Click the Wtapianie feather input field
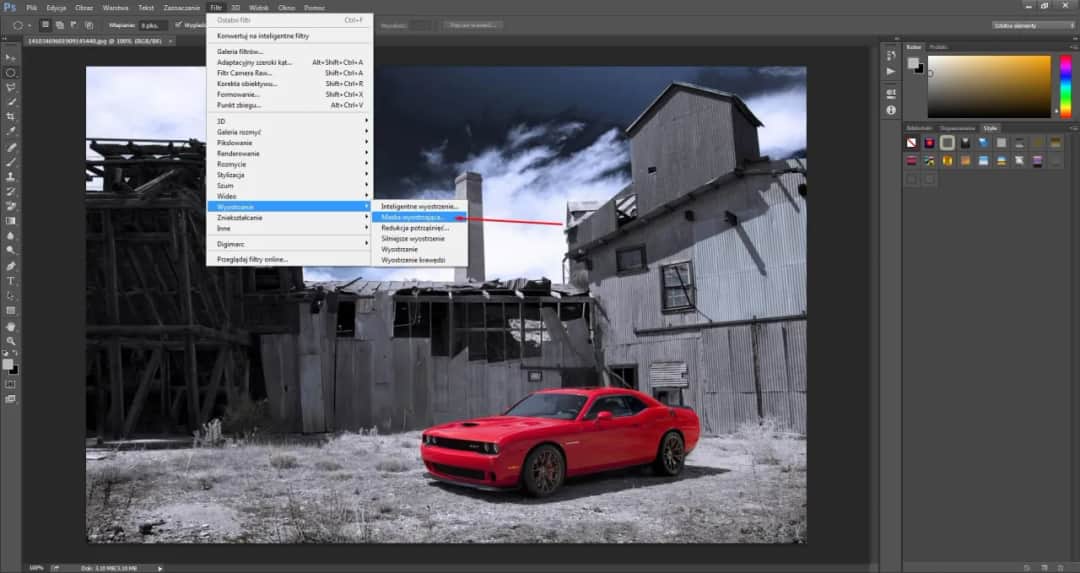1080x573 pixels. (x=150, y=24)
